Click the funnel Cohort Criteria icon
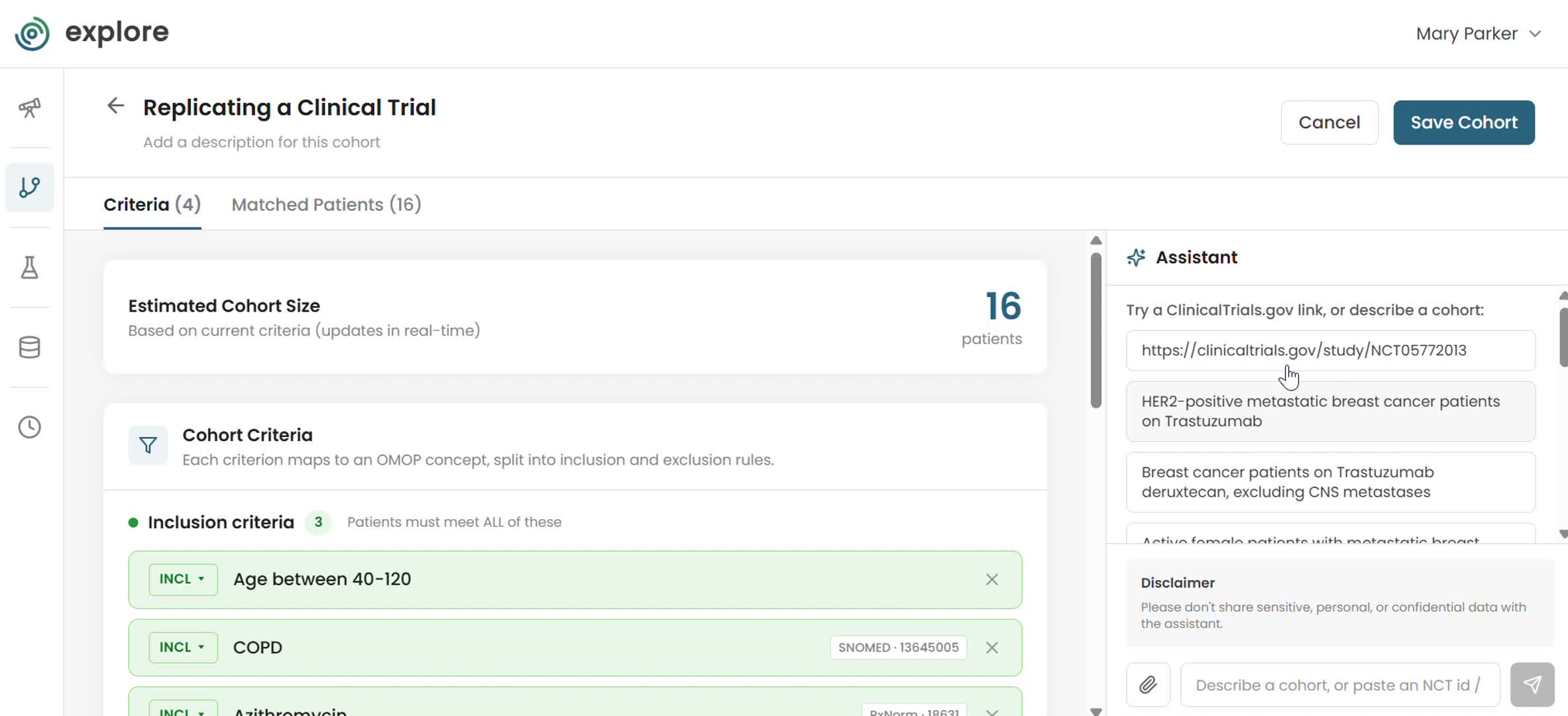The width and height of the screenshot is (1568, 716). (x=148, y=445)
